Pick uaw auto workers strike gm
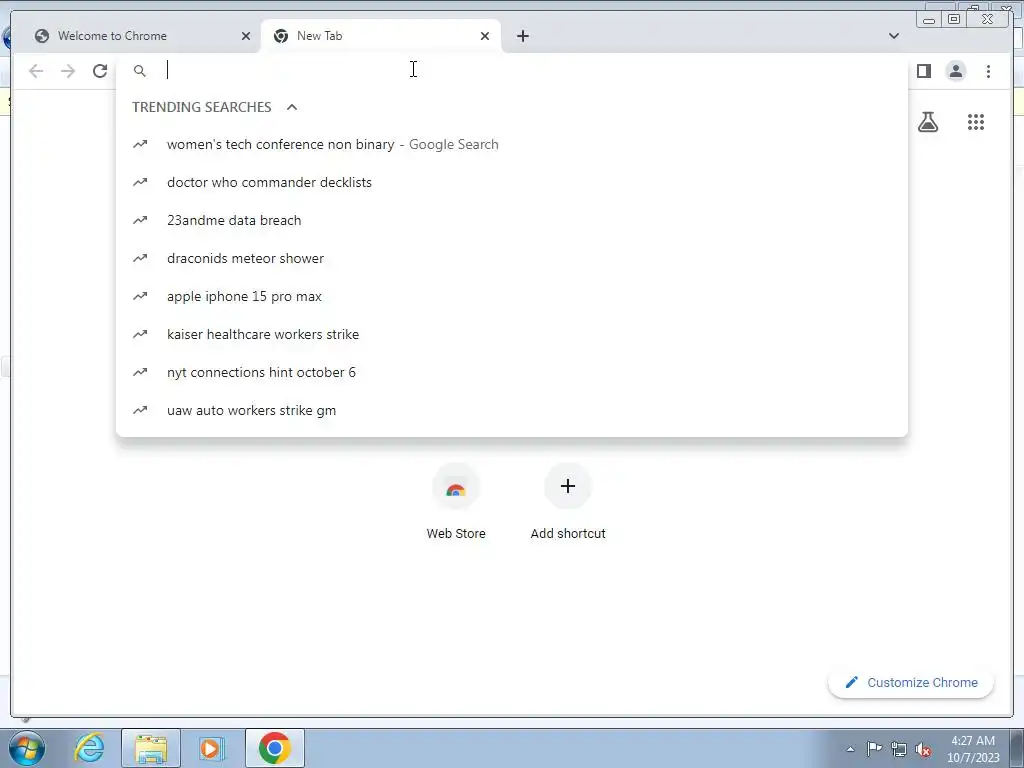 (x=511, y=410)
